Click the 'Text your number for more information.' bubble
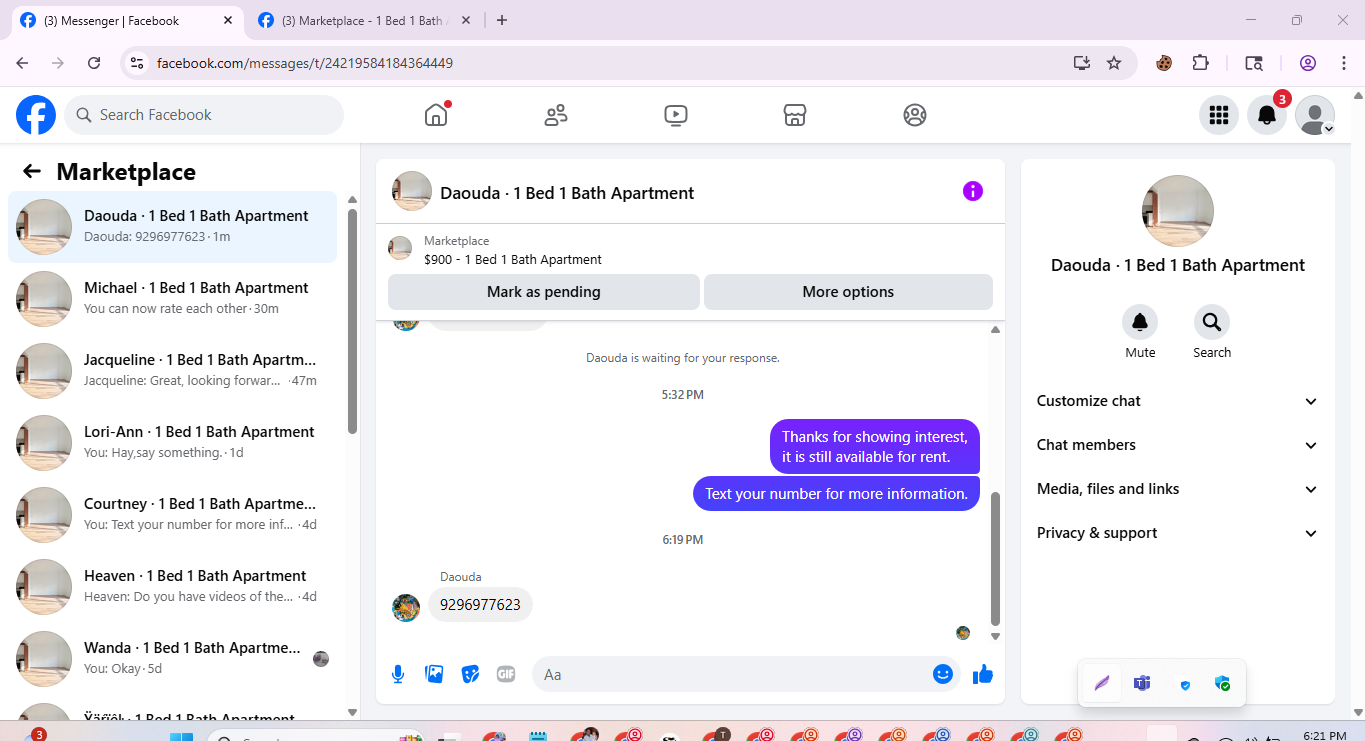 click(x=836, y=494)
